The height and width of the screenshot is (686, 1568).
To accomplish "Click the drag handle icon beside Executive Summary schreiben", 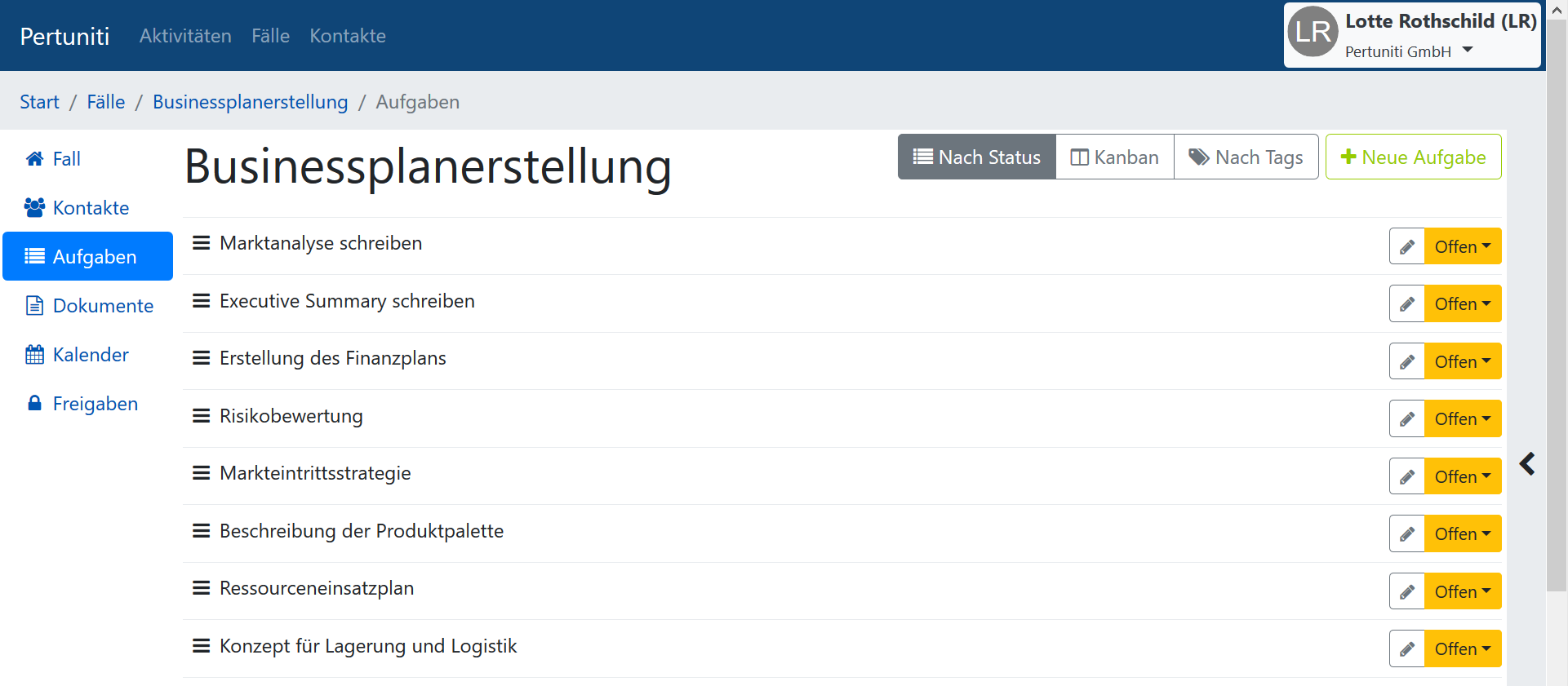I will click(x=201, y=301).
